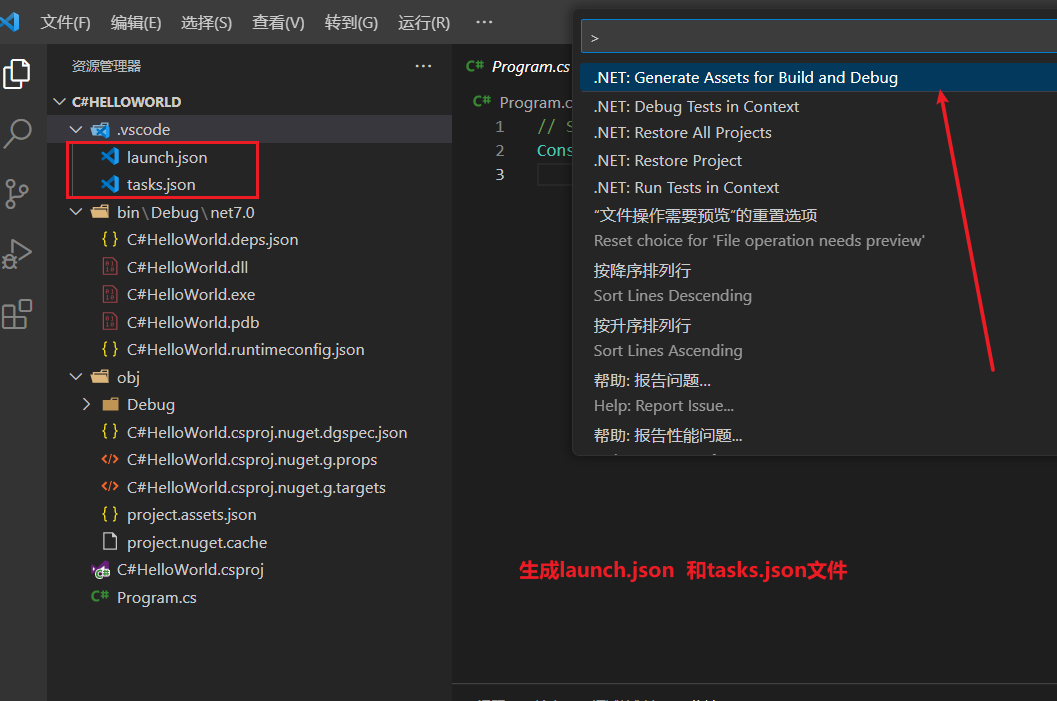Viewport: 1057px width, 701px height.
Task: Click the C#HelloWorld.csproj file icon
Action: click(100, 570)
